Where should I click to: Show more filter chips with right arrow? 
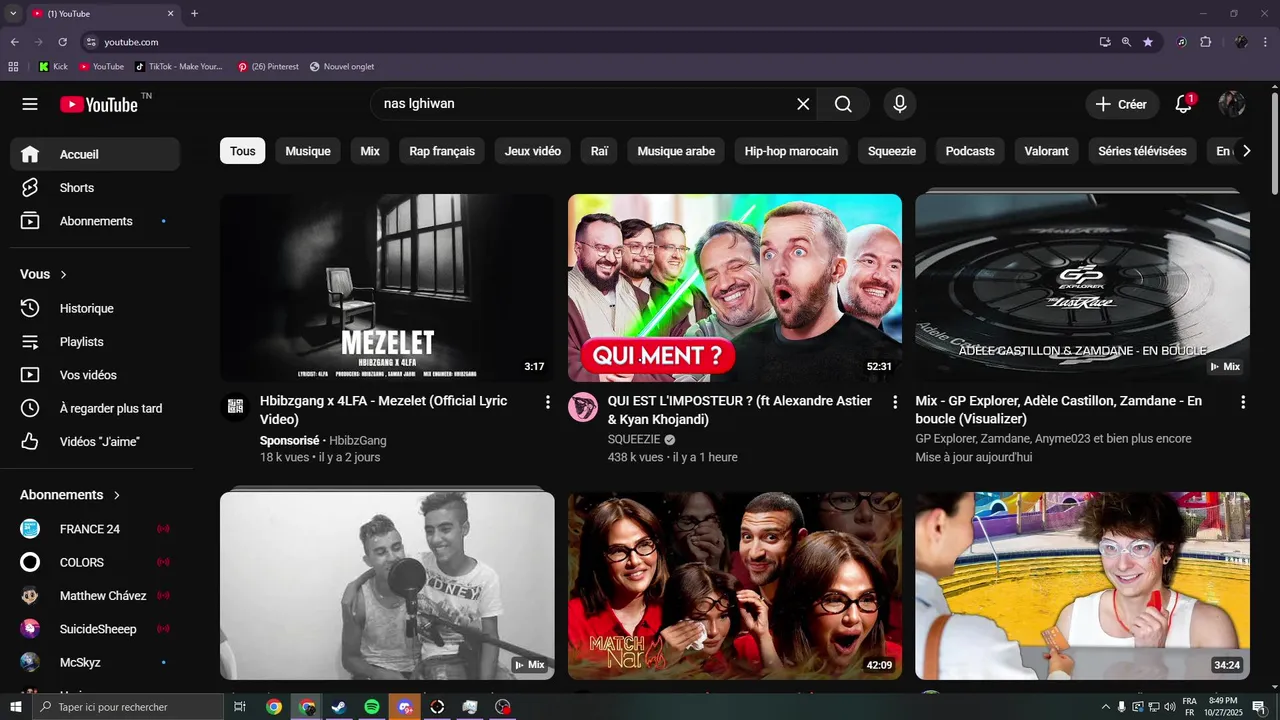coord(1246,151)
